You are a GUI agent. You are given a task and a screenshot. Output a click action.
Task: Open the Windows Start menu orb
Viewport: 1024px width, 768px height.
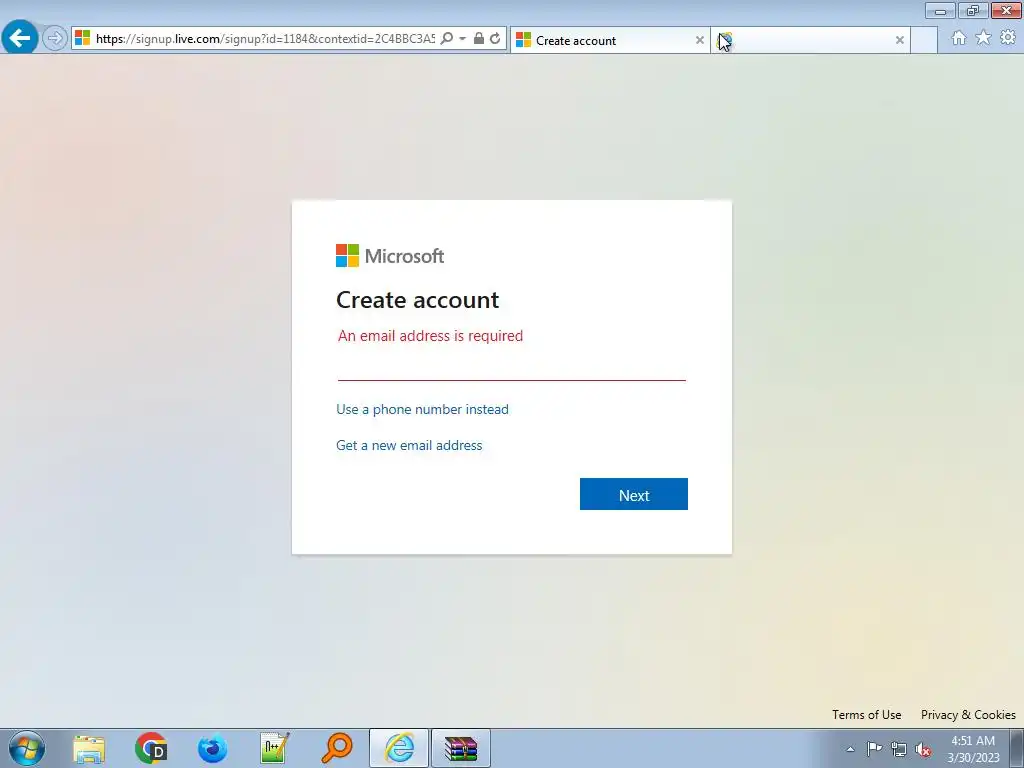[x=27, y=748]
